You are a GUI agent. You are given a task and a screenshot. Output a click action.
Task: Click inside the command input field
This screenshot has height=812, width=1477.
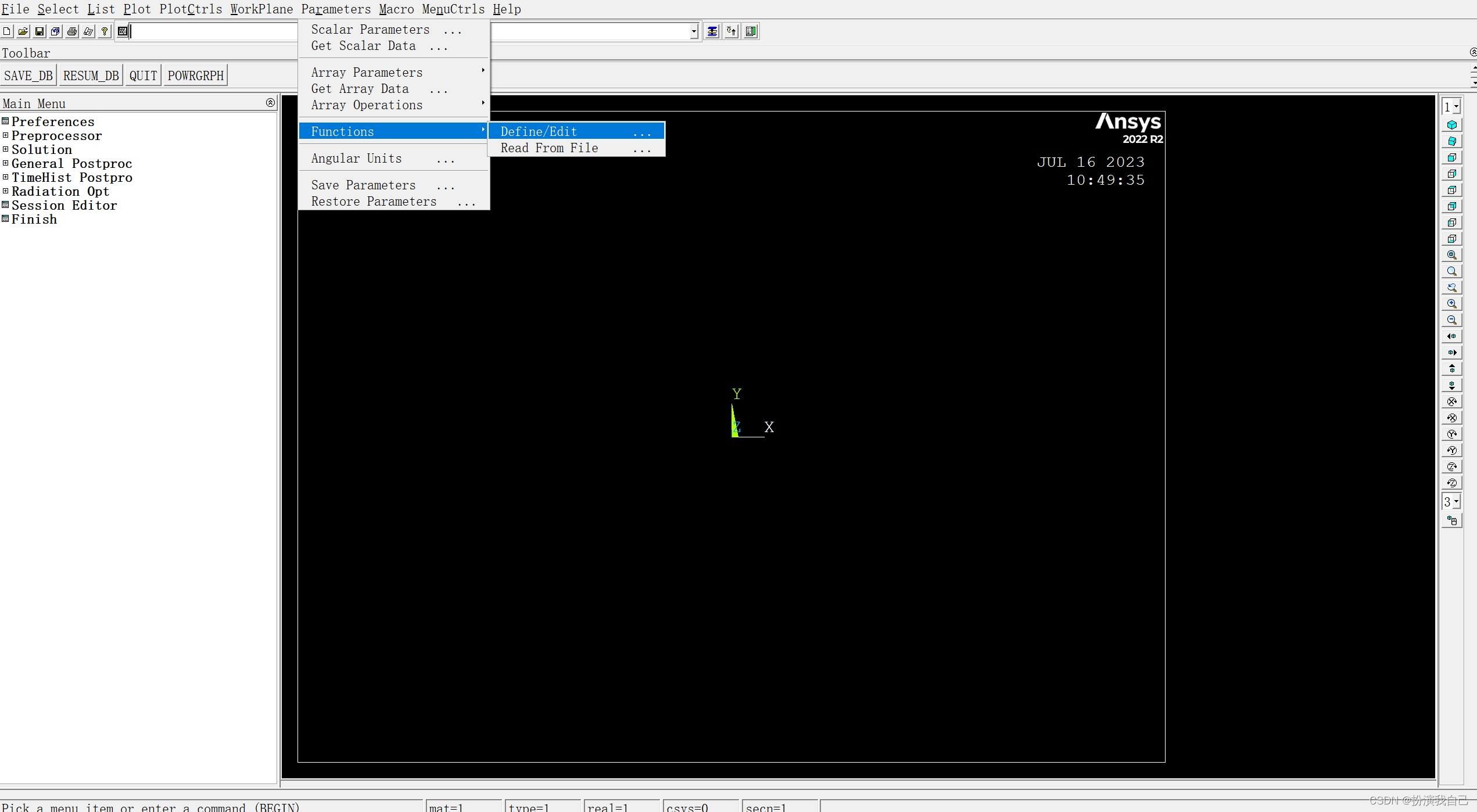213,31
